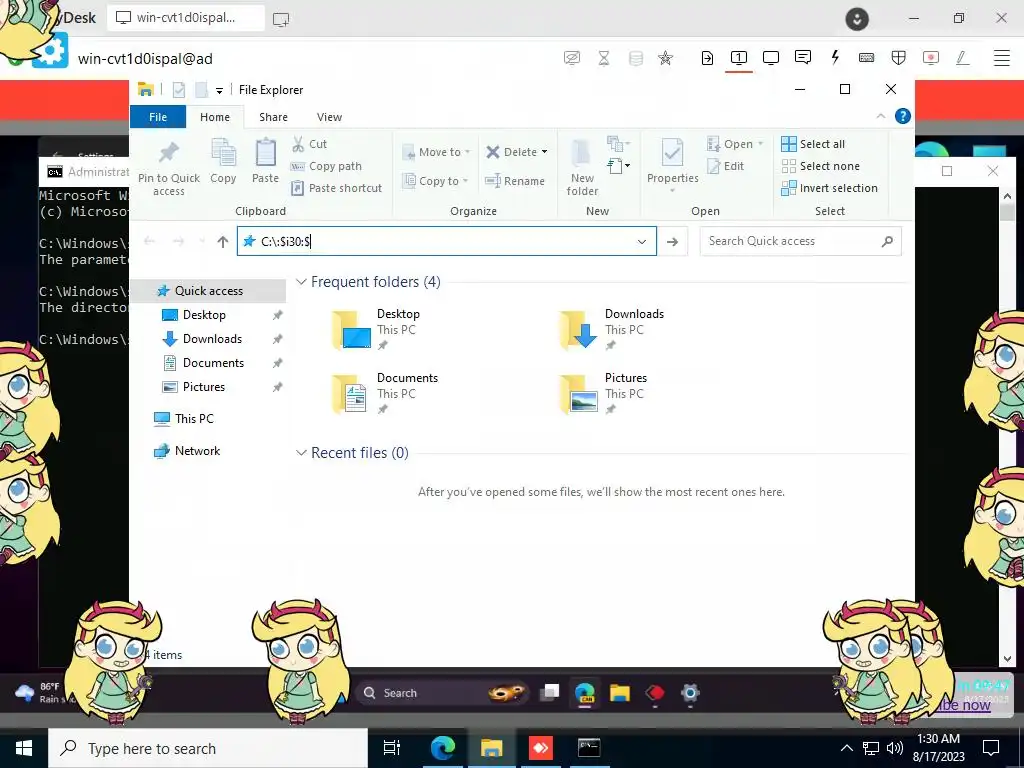Click the Up arrow navigation button
Screen dimensions: 1024x768
coord(223,242)
